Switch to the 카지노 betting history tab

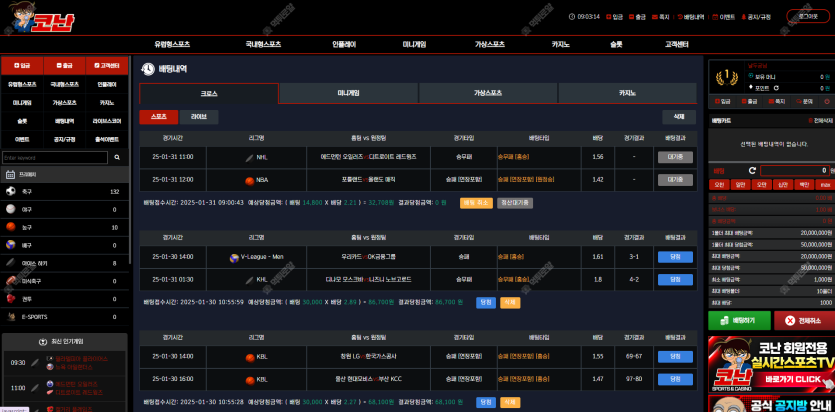click(627, 93)
